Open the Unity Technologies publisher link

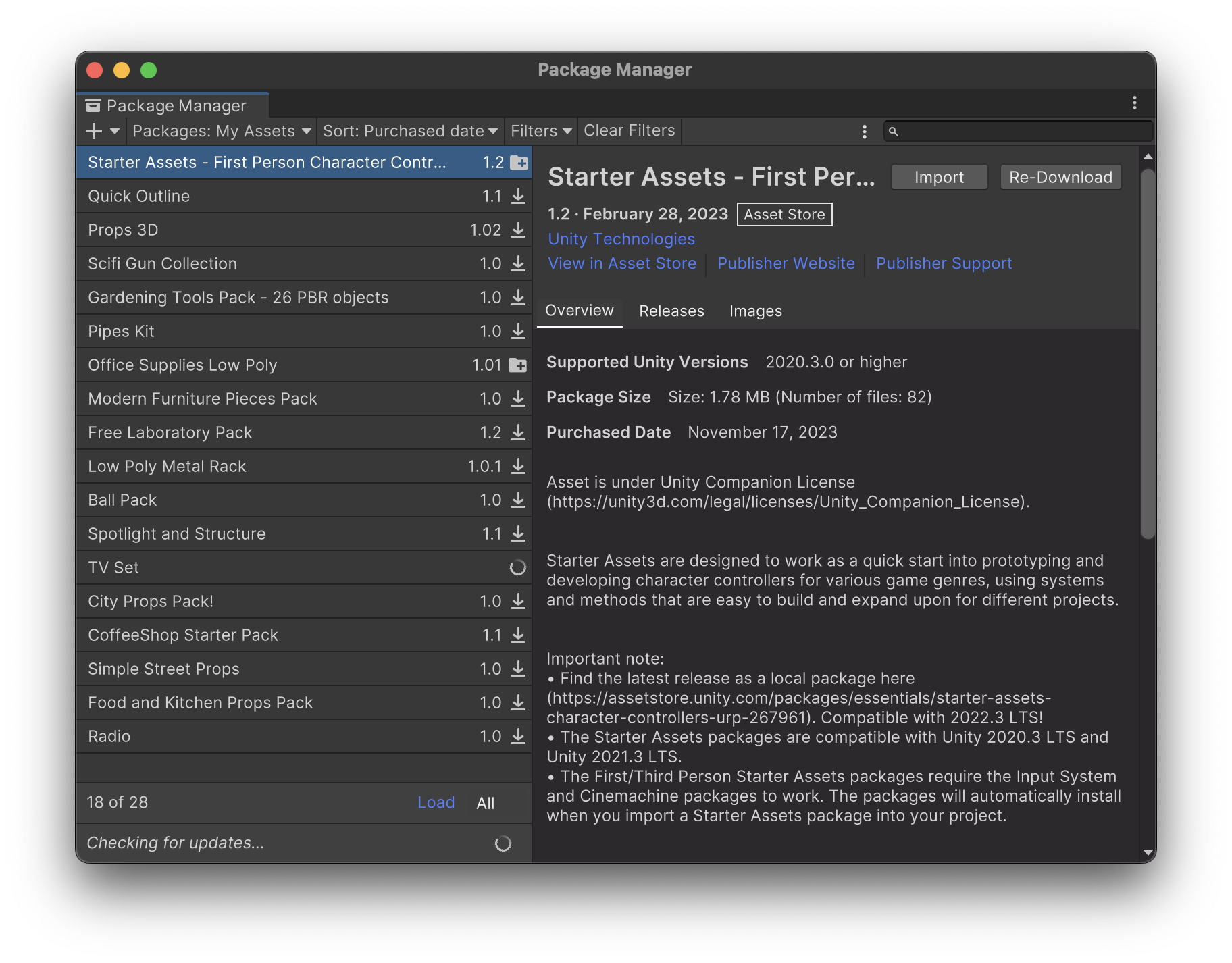pos(621,239)
